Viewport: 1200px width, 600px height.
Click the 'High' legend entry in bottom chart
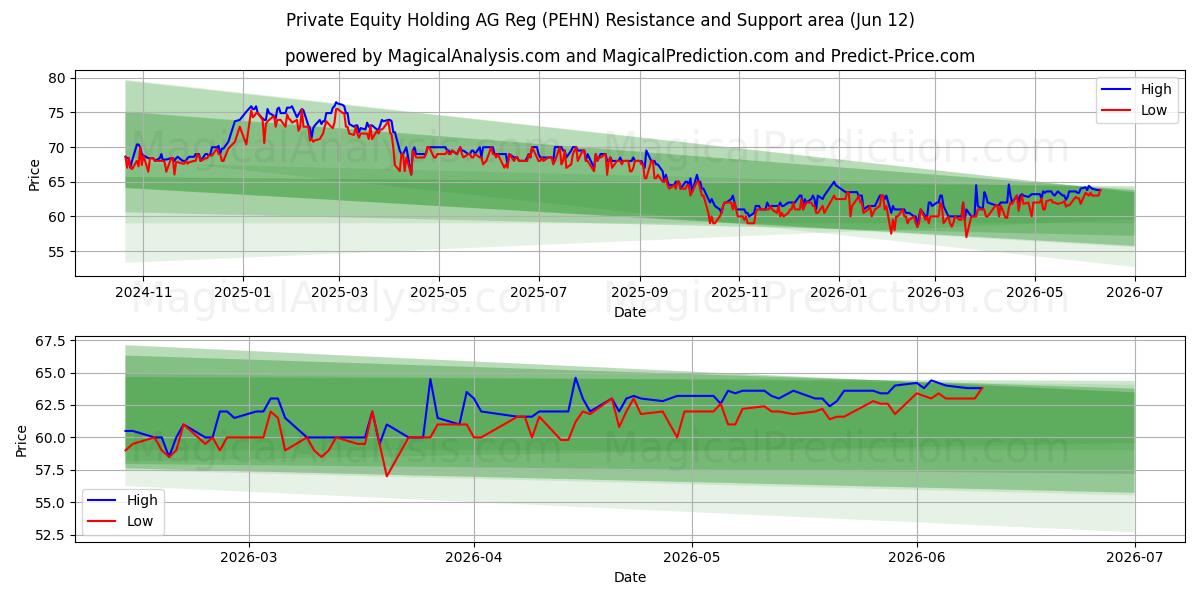tap(142, 500)
